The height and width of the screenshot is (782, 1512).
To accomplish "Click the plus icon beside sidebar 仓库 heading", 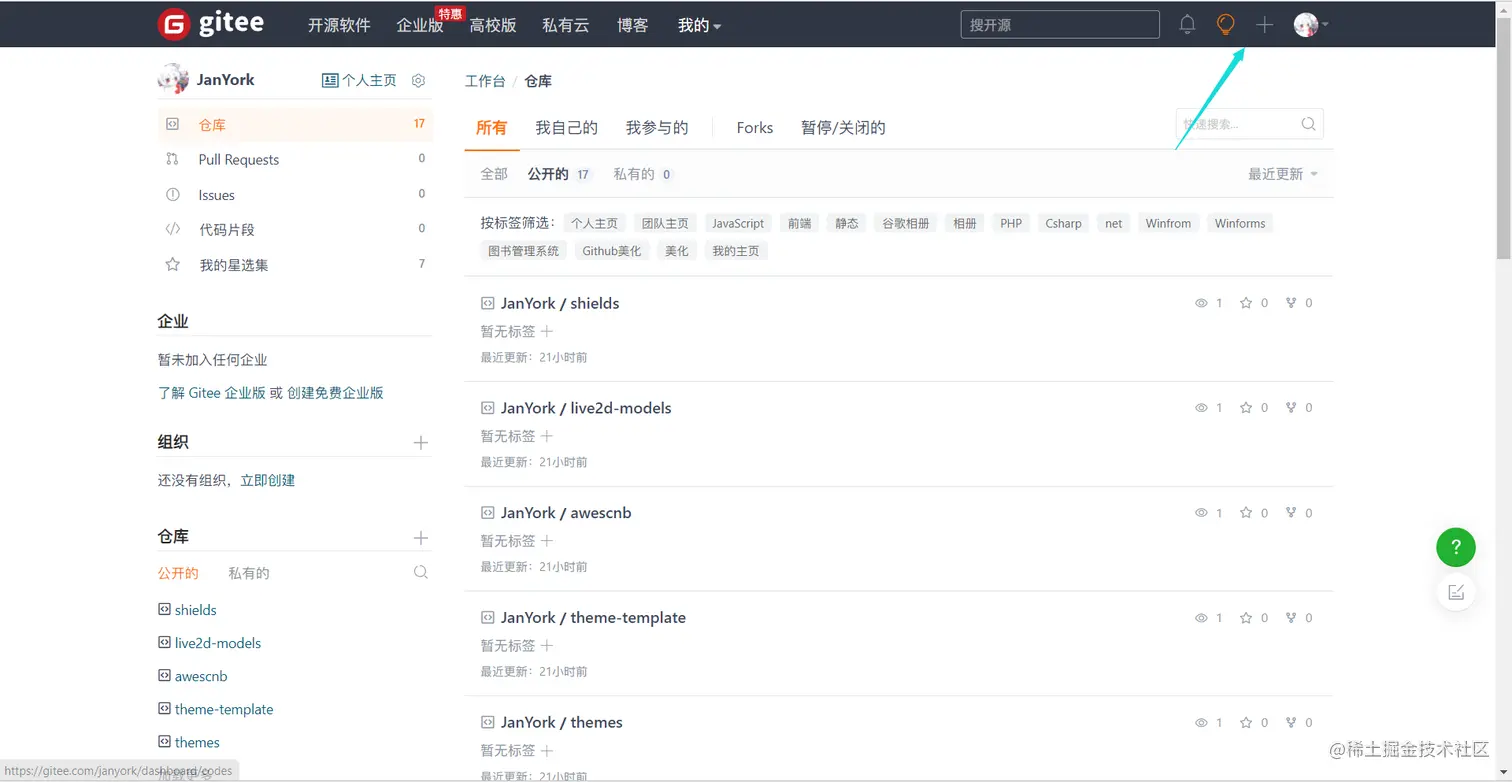I will pyautogui.click(x=421, y=538).
